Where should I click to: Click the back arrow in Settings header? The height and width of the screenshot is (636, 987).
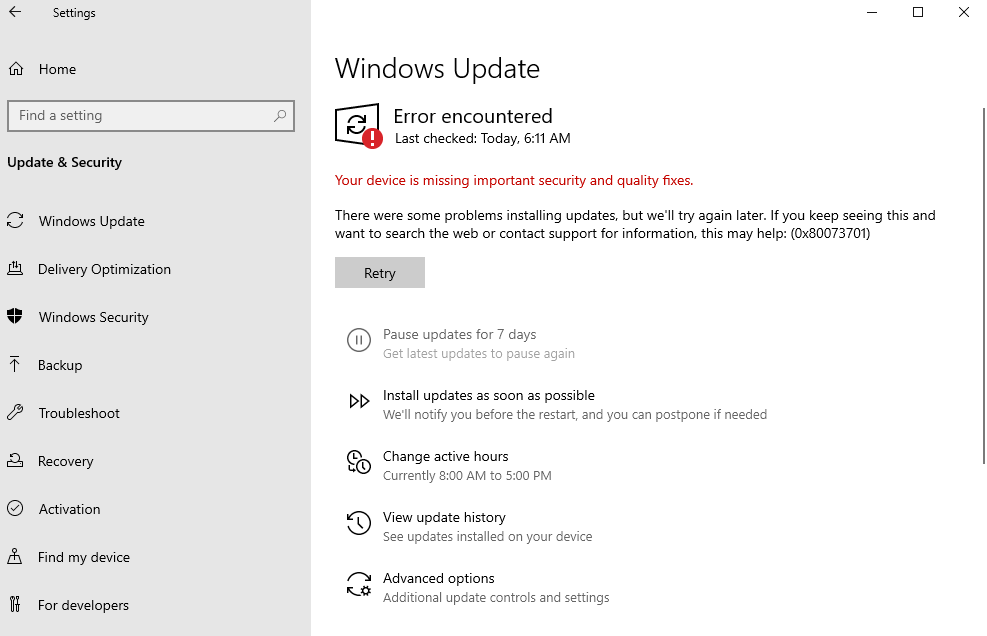pos(15,13)
